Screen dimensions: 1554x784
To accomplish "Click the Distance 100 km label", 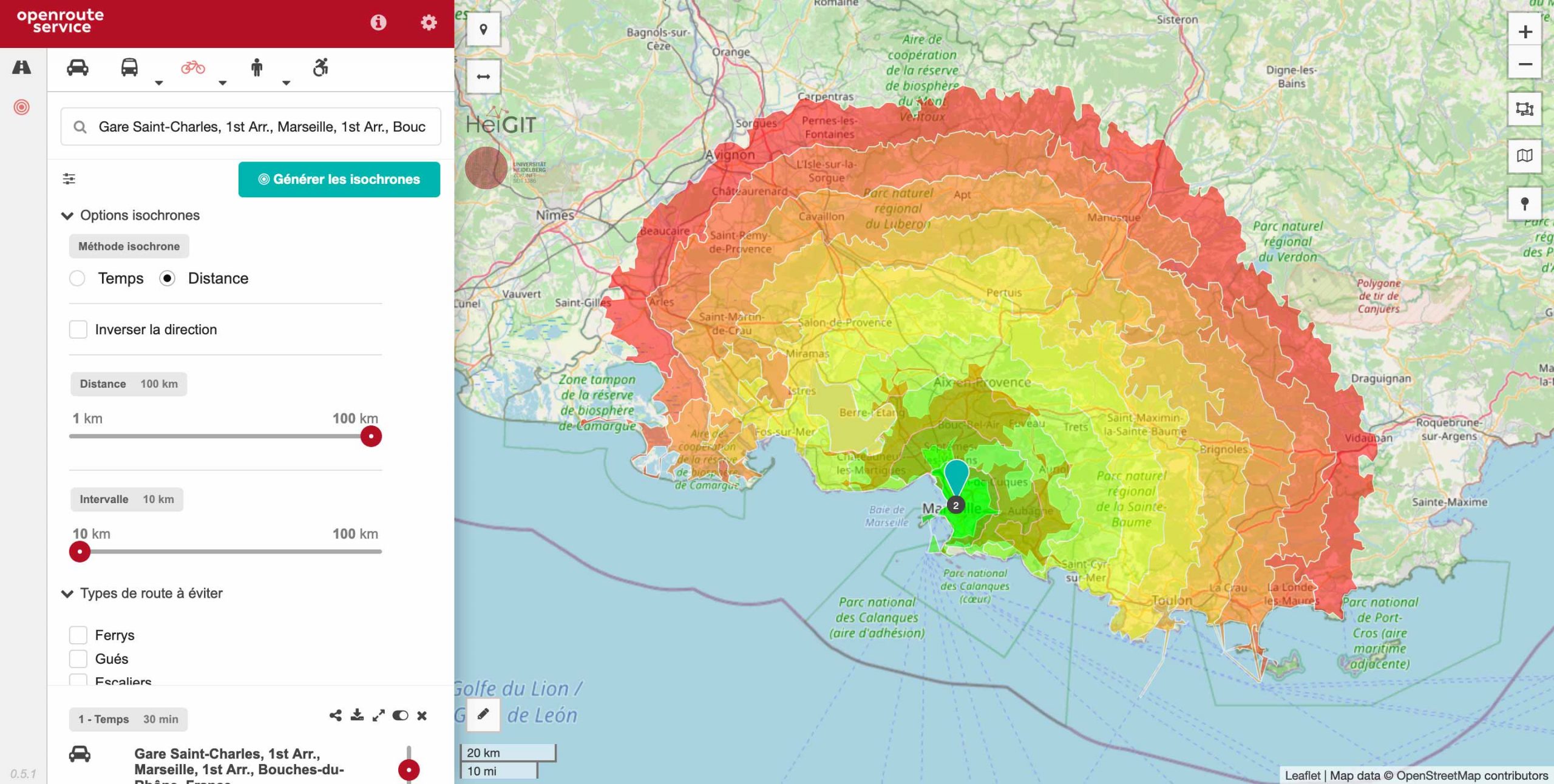I will pos(129,384).
